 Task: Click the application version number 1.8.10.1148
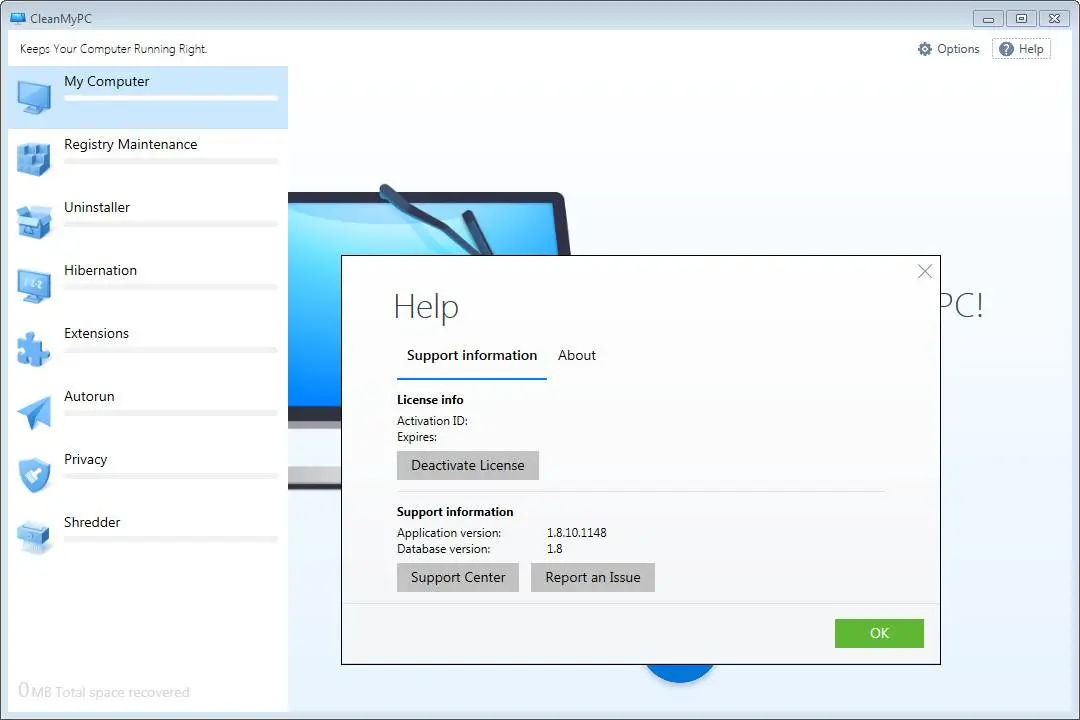577,533
